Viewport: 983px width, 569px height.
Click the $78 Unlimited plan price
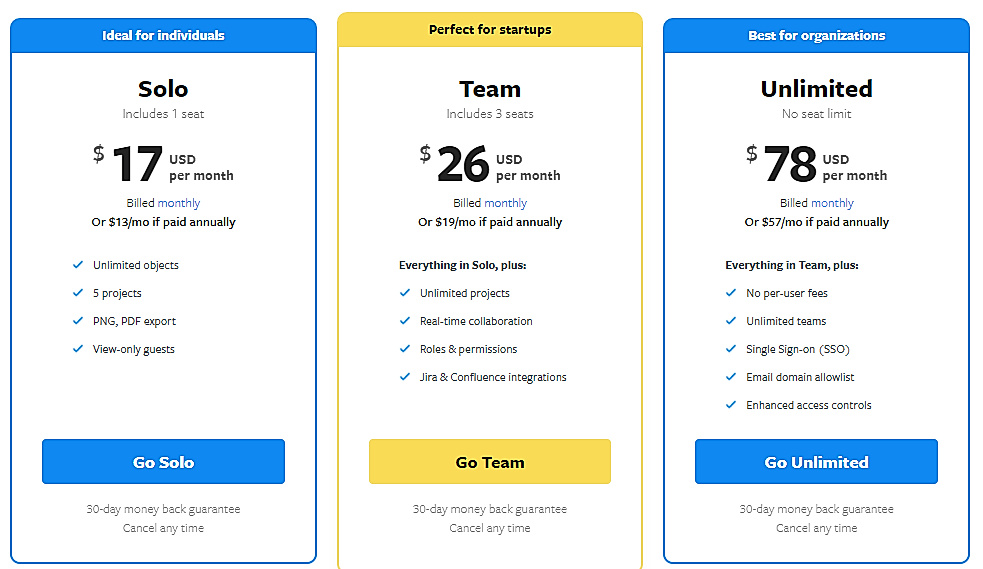(x=790, y=165)
